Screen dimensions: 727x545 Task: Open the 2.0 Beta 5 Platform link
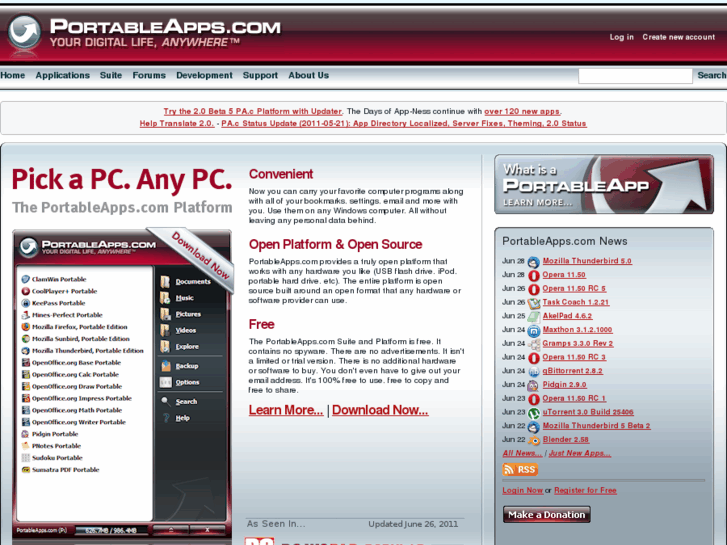[253, 111]
